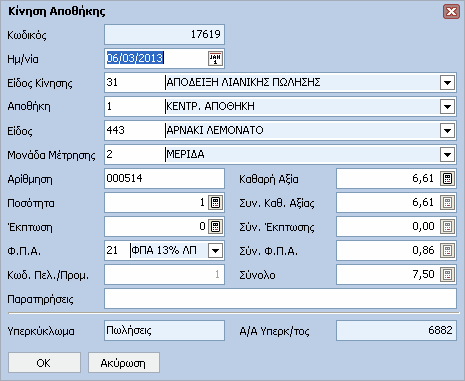Screen dimensions: 465x381
Task: Confirm the entry with the OK button
Action: tap(44, 363)
